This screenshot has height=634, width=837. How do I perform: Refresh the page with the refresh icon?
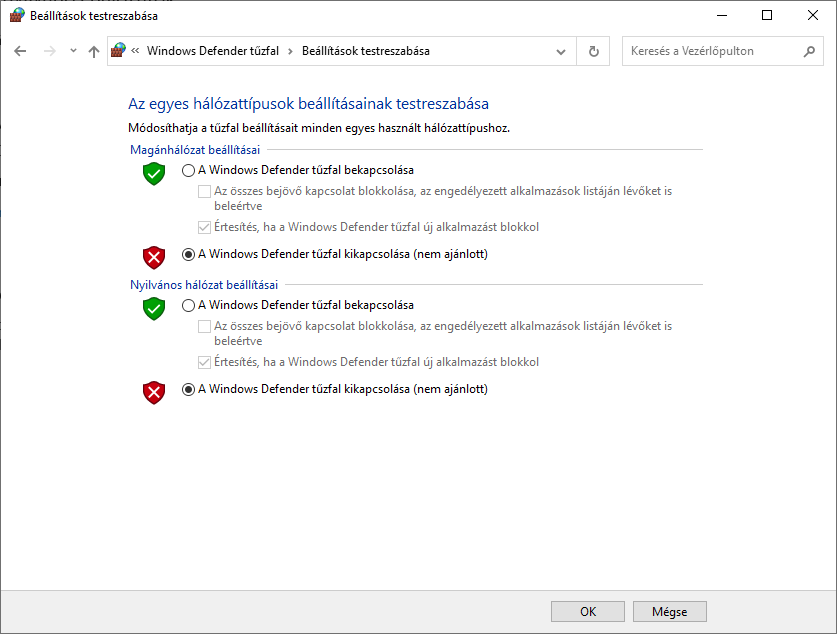pyautogui.click(x=594, y=51)
